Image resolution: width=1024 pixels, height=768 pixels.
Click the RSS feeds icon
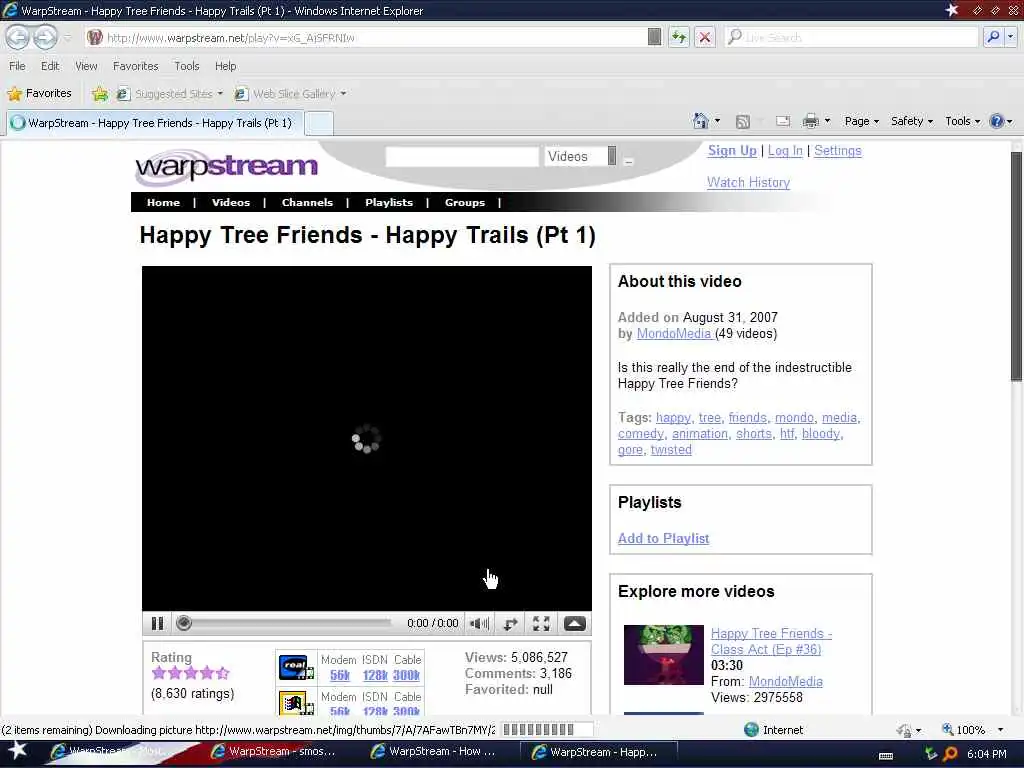click(x=743, y=121)
